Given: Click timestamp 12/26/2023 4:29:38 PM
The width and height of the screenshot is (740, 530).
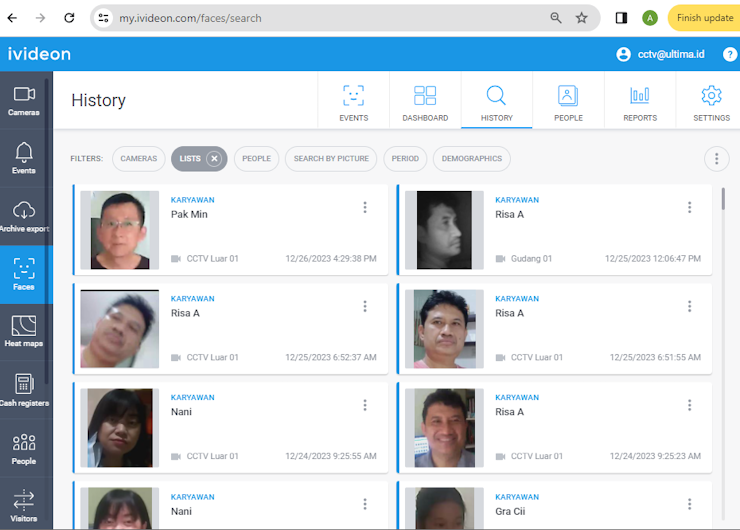Looking at the screenshot, I should [x=331, y=259].
